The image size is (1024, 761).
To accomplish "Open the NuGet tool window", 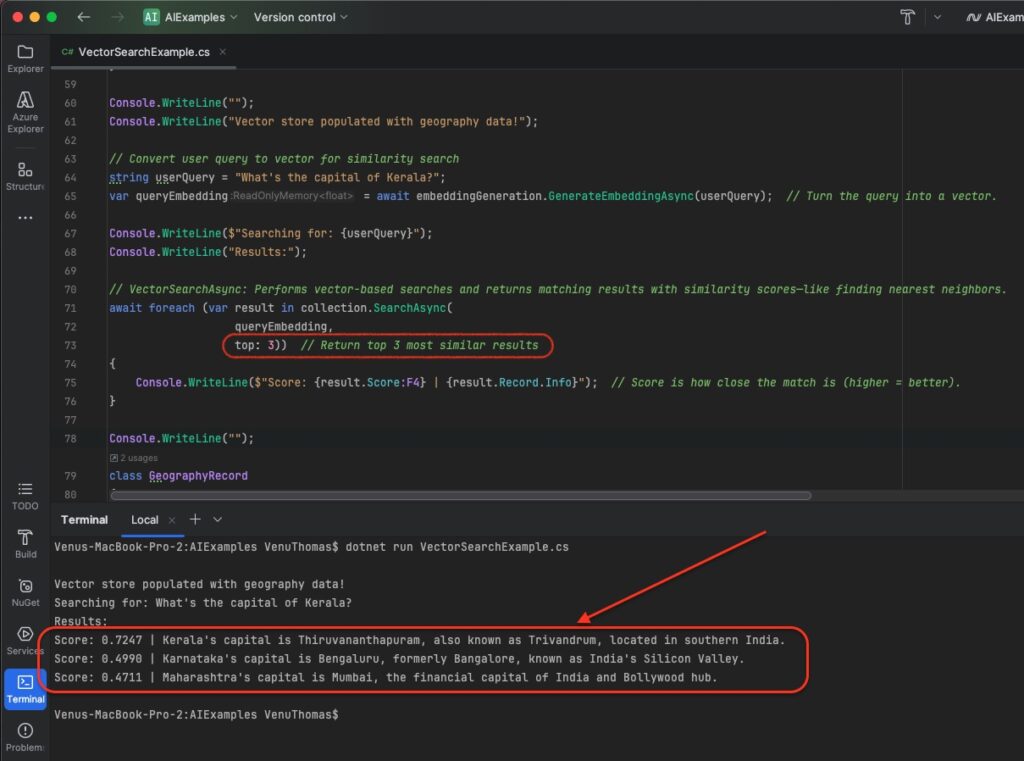I will click(x=25, y=592).
